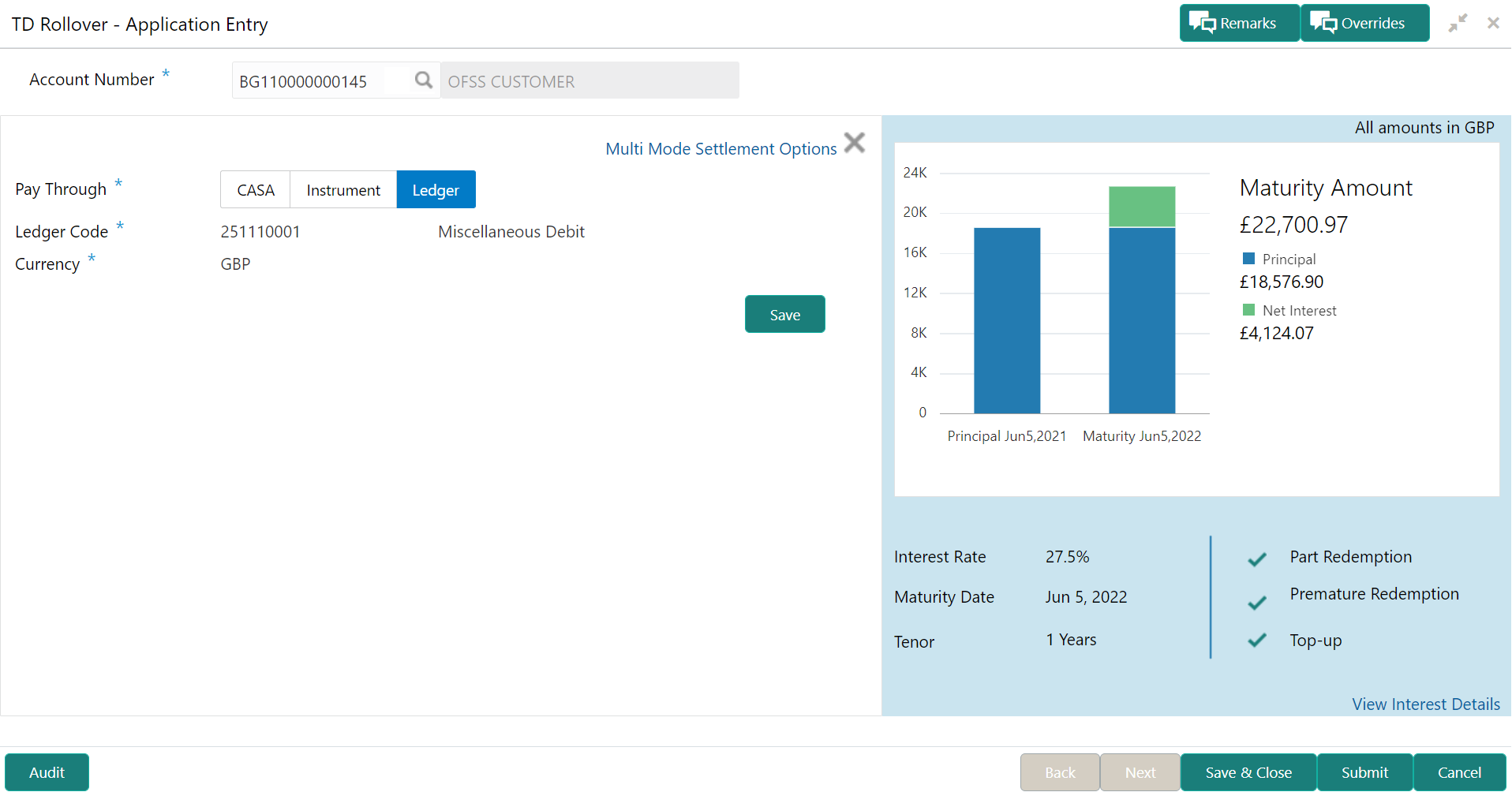Click the green Net Interest legend swatch
This screenshot has width=1512, height=792.
pos(1248,310)
